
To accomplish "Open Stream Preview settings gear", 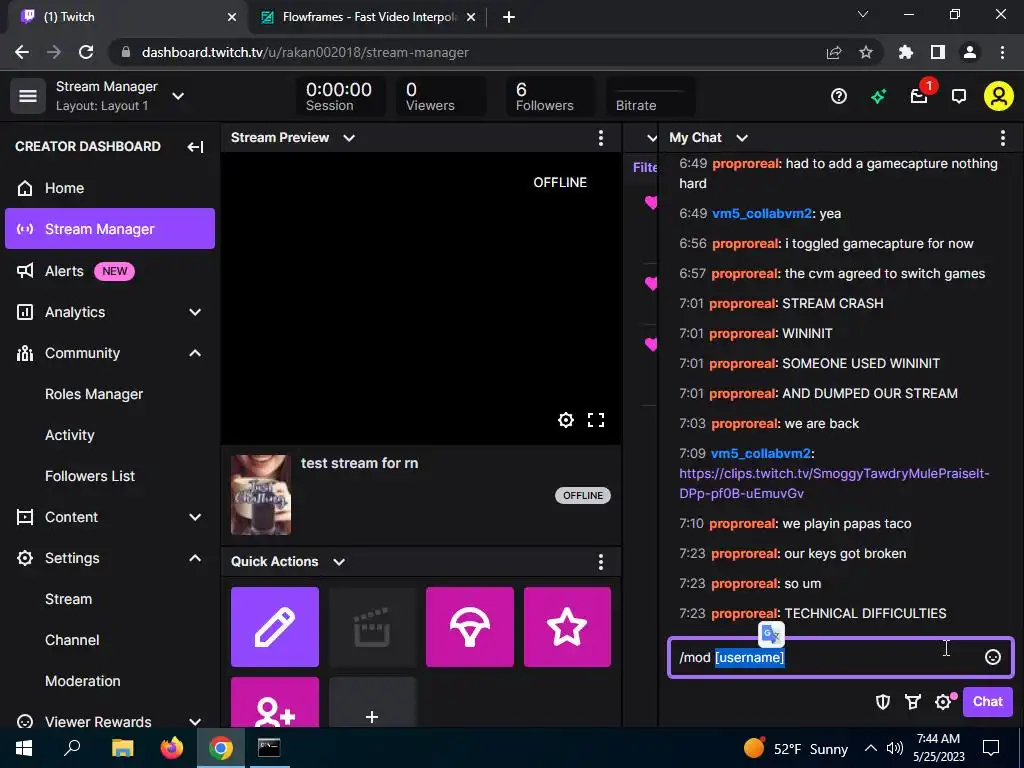I will [x=566, y=420].
